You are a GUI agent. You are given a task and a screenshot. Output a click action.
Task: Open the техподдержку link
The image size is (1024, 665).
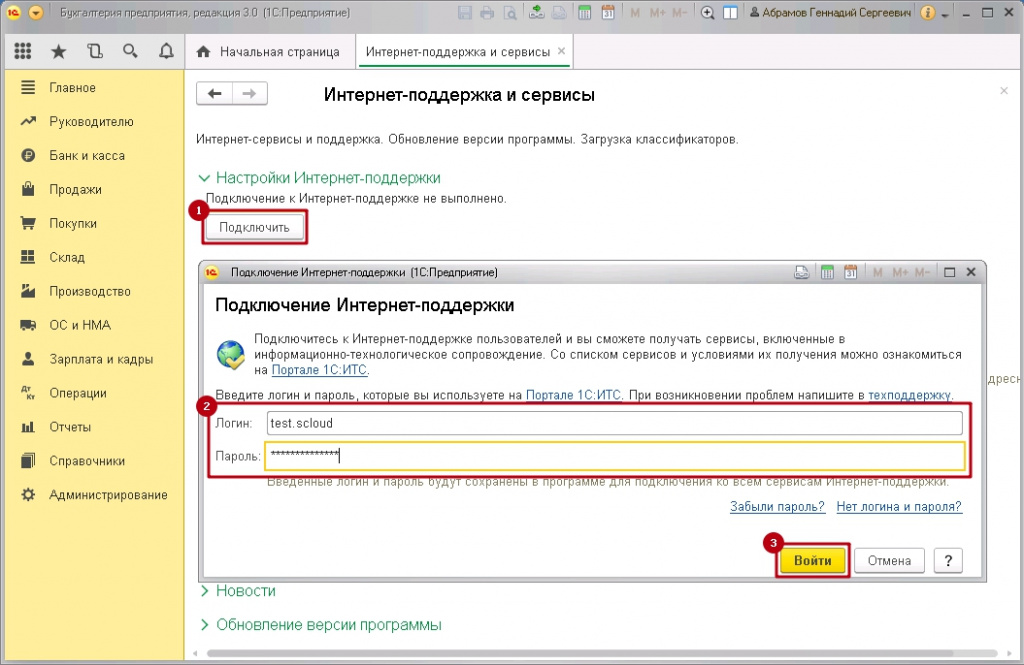909,395
